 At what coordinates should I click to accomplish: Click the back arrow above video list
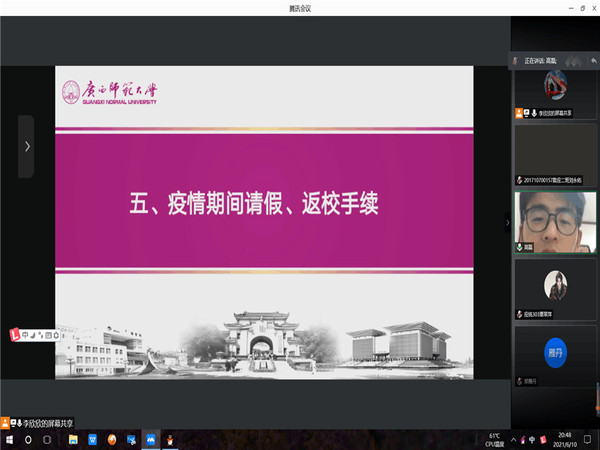pyautogui.click(x=593, y=60)
